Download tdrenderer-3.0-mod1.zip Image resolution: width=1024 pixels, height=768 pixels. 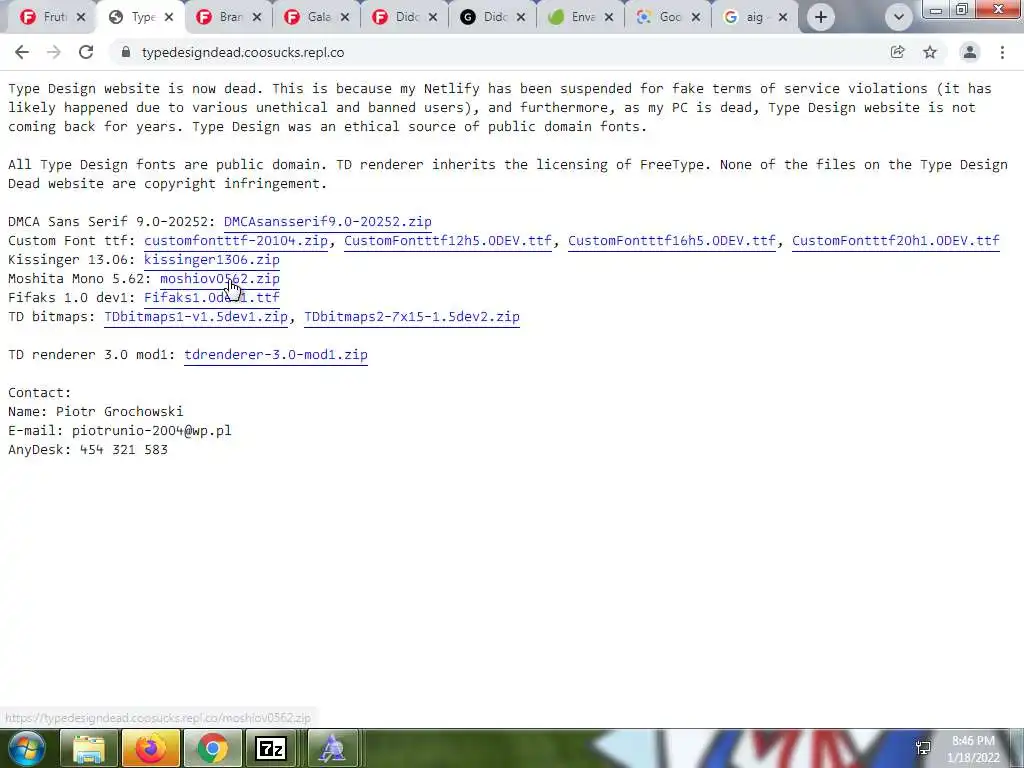coord(276,355)
